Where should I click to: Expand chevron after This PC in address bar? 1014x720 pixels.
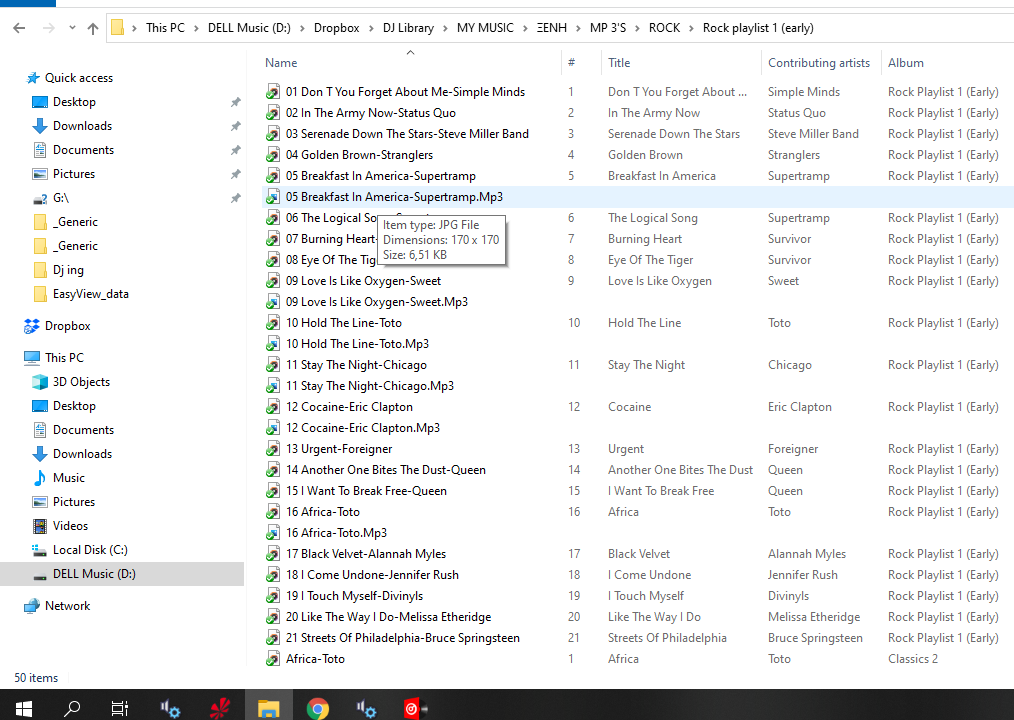coord(196,28)
